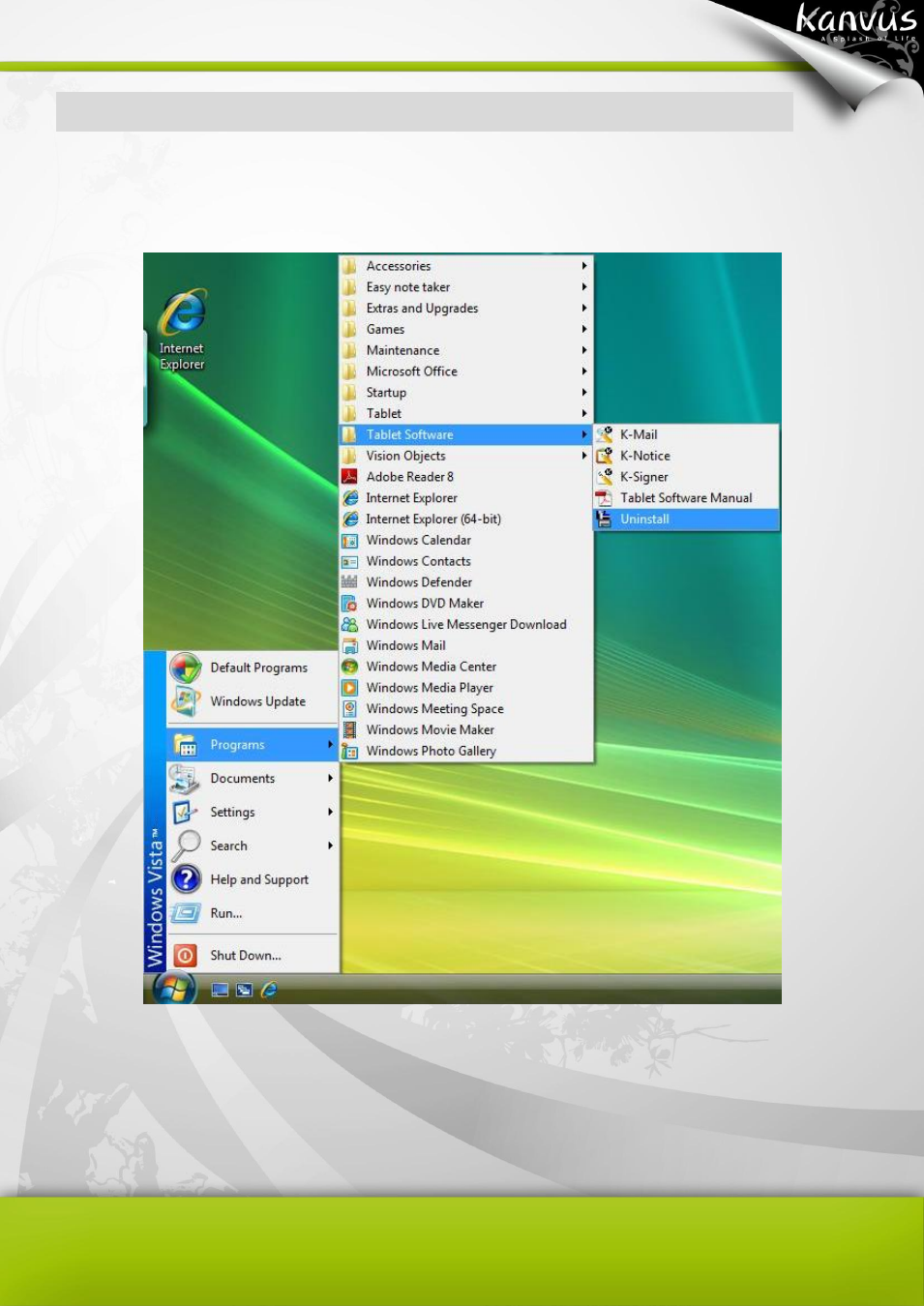The height and width of the screenshot is (1306, 924).
Task: Expand the Easy note taker submenu arrow
Action: click(584, 287)
